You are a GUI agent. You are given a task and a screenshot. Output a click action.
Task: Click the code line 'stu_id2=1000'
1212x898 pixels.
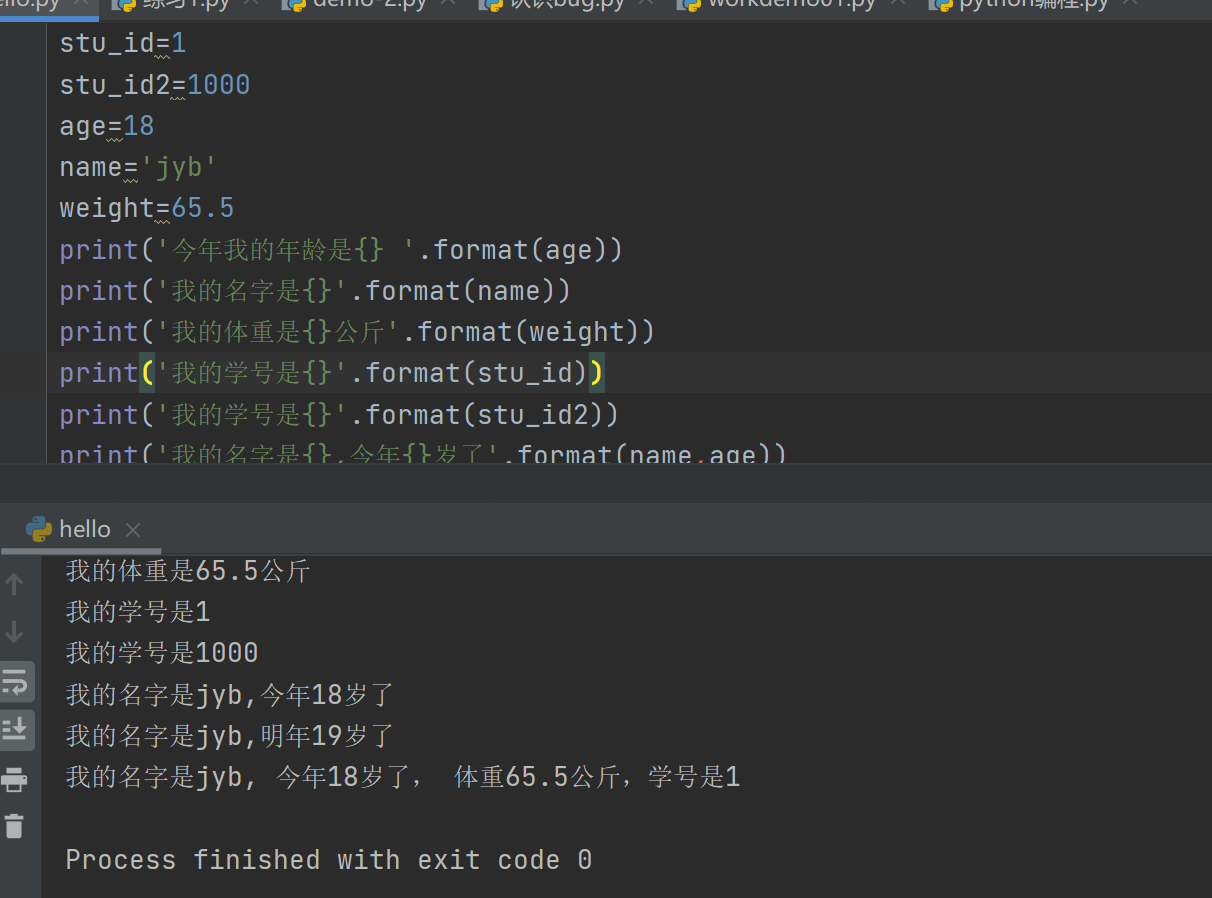(155, 85)
